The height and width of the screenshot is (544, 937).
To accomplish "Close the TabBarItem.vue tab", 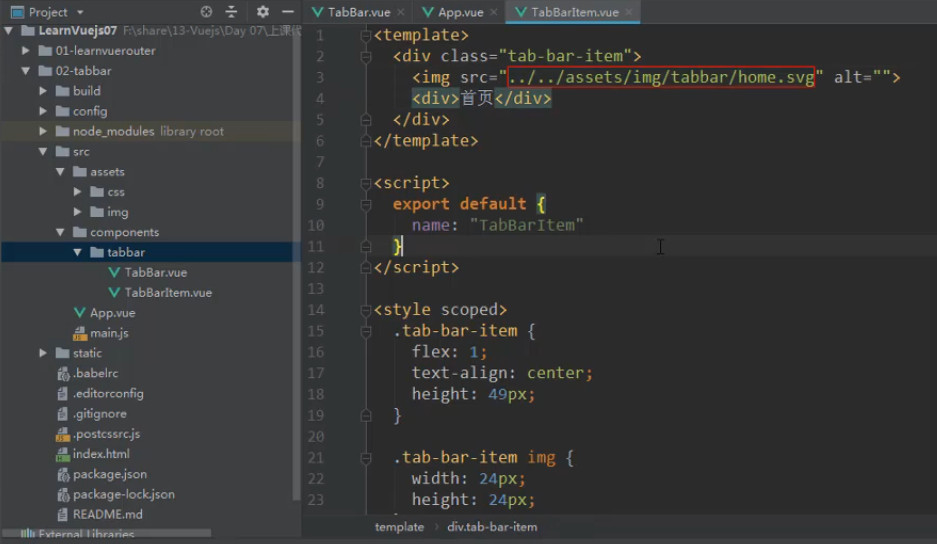I will point(629,12).
